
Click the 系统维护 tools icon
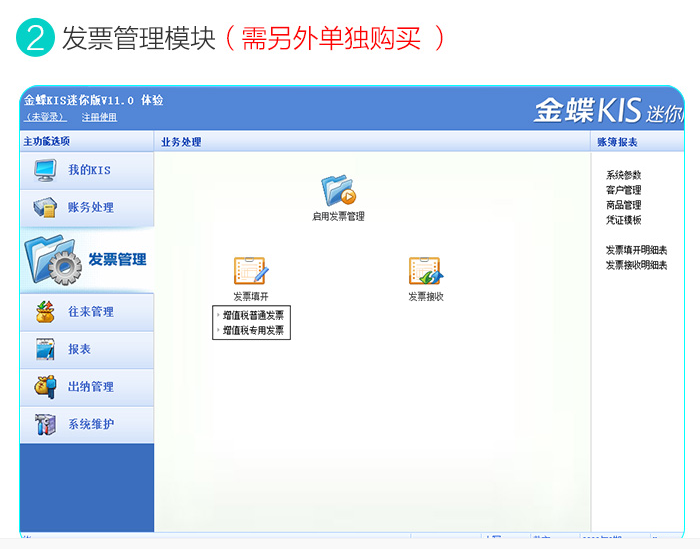point(45,424)
